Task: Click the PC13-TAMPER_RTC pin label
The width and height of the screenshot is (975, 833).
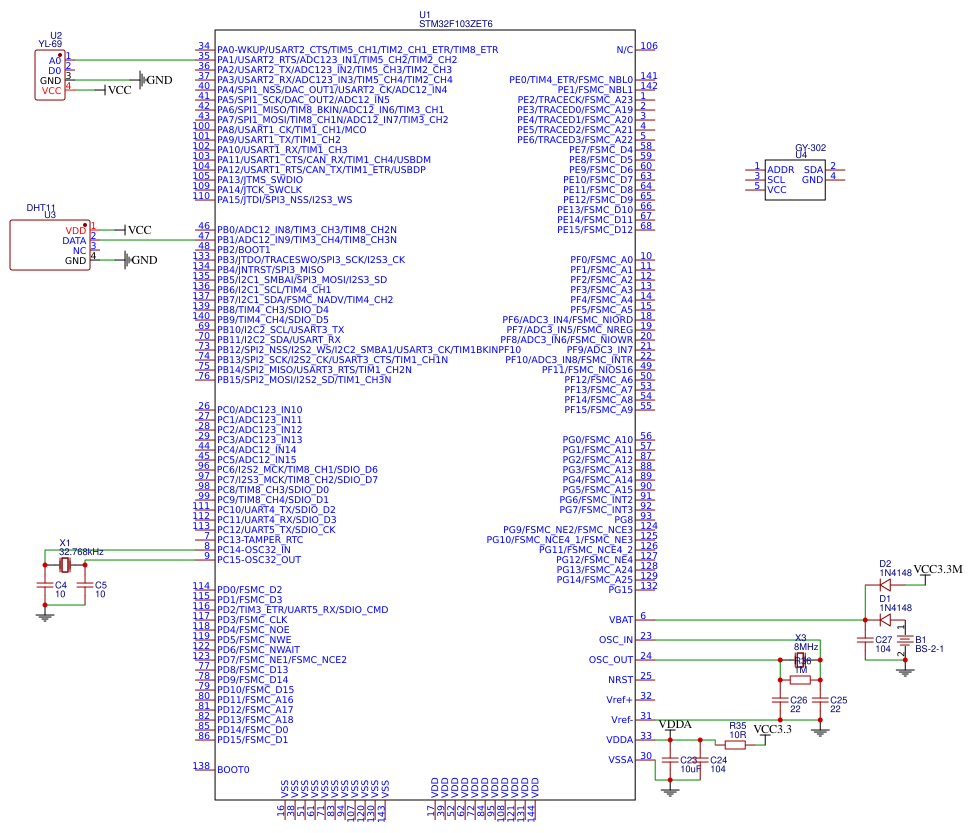Action: [260, 540]
